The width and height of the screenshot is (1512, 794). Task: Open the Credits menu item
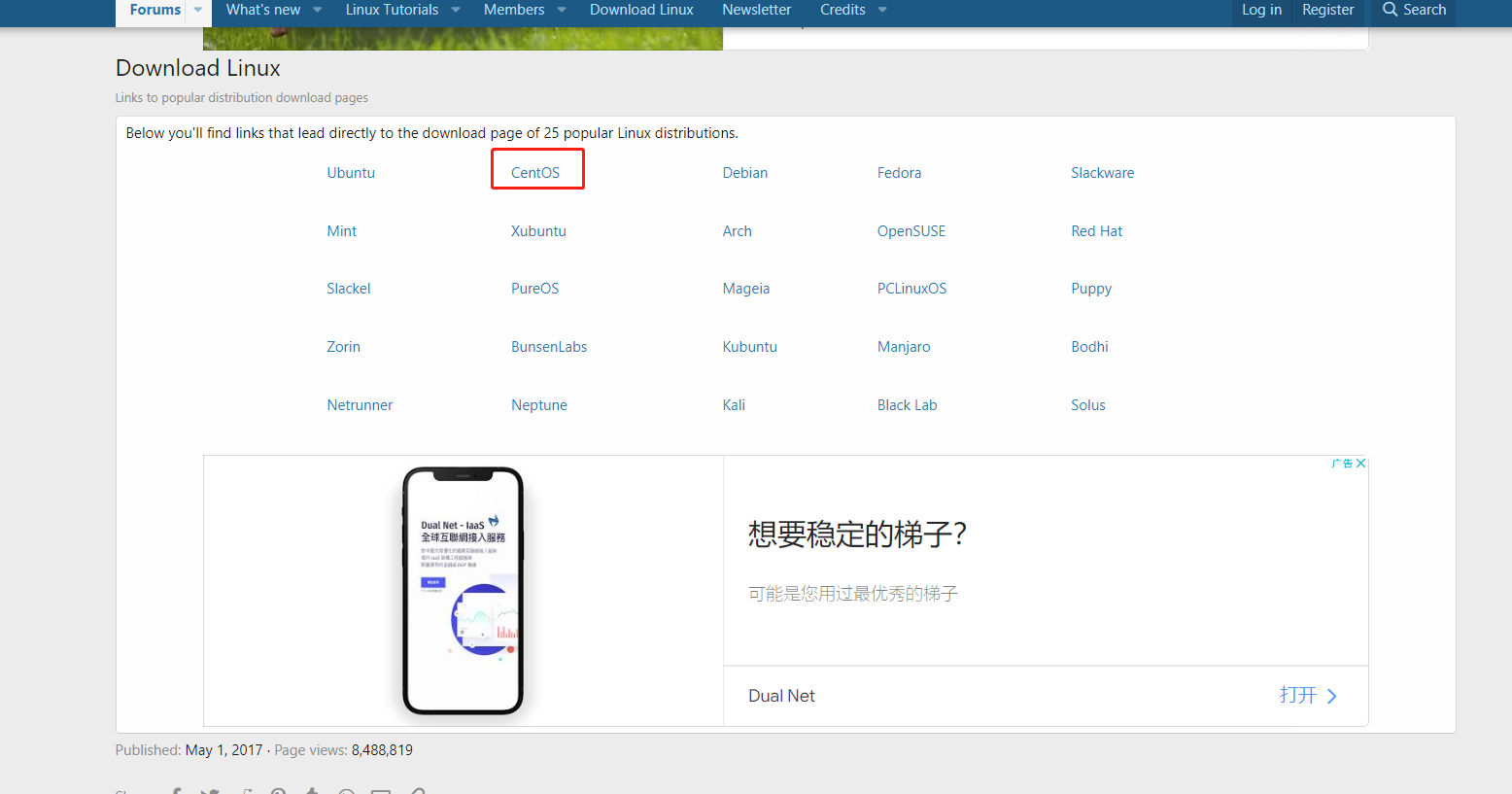(842, 10)
